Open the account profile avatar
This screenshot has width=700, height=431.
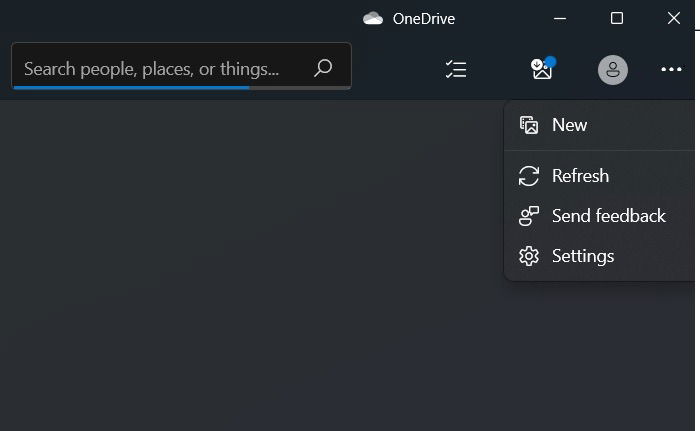pos(612,70)
